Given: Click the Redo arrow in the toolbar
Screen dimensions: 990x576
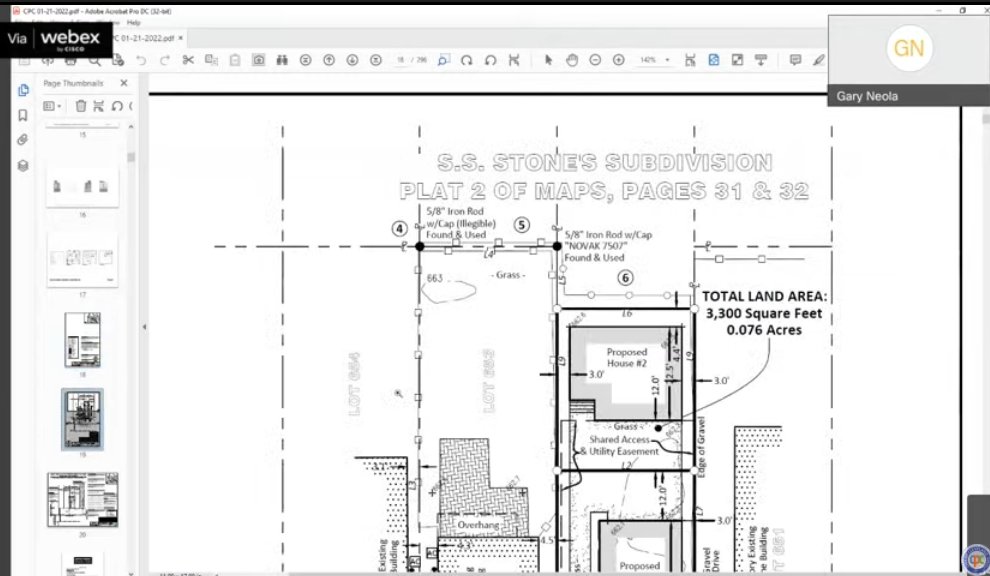Looking at the screenshot, I should coord(164,60).
